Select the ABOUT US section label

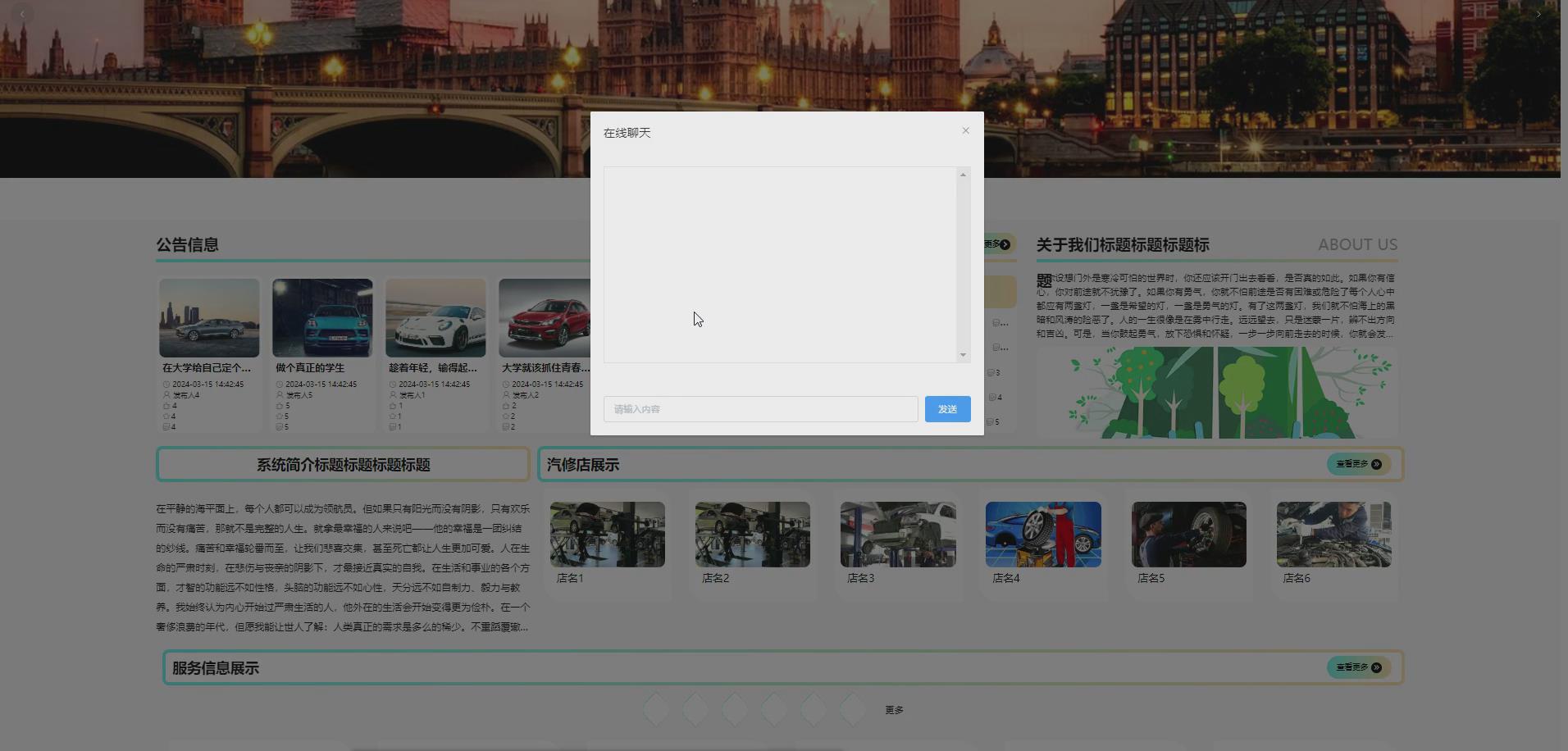1357,244
